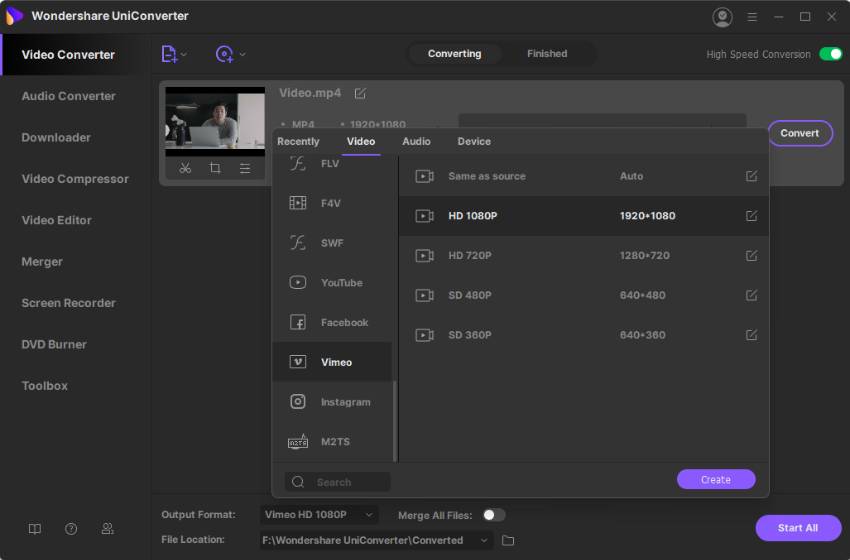Edit the SD 480P preset
The height and width of the screenshot is (560, 850).
tap(751, 295)
